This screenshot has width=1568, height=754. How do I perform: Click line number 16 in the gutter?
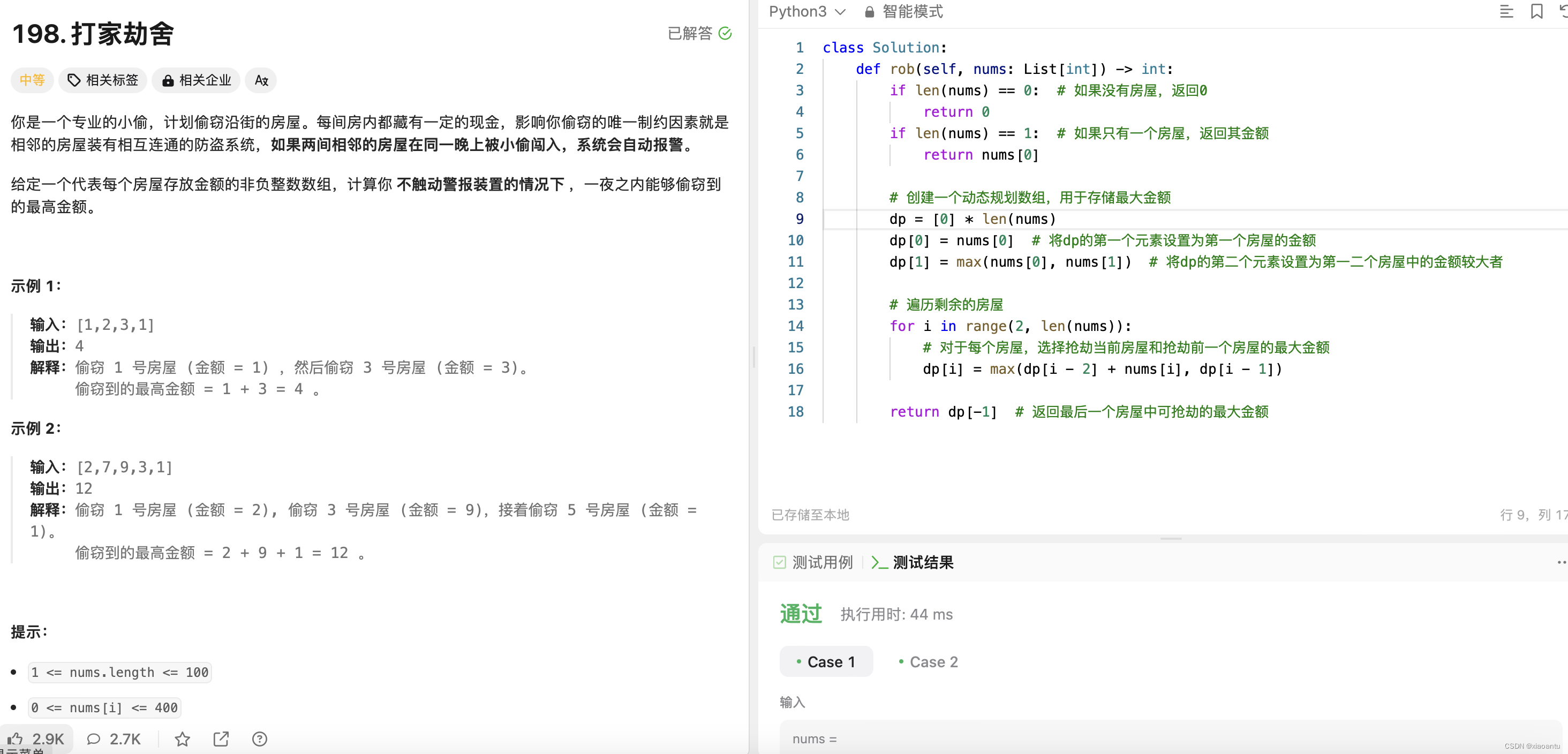(x=795, y=369)
